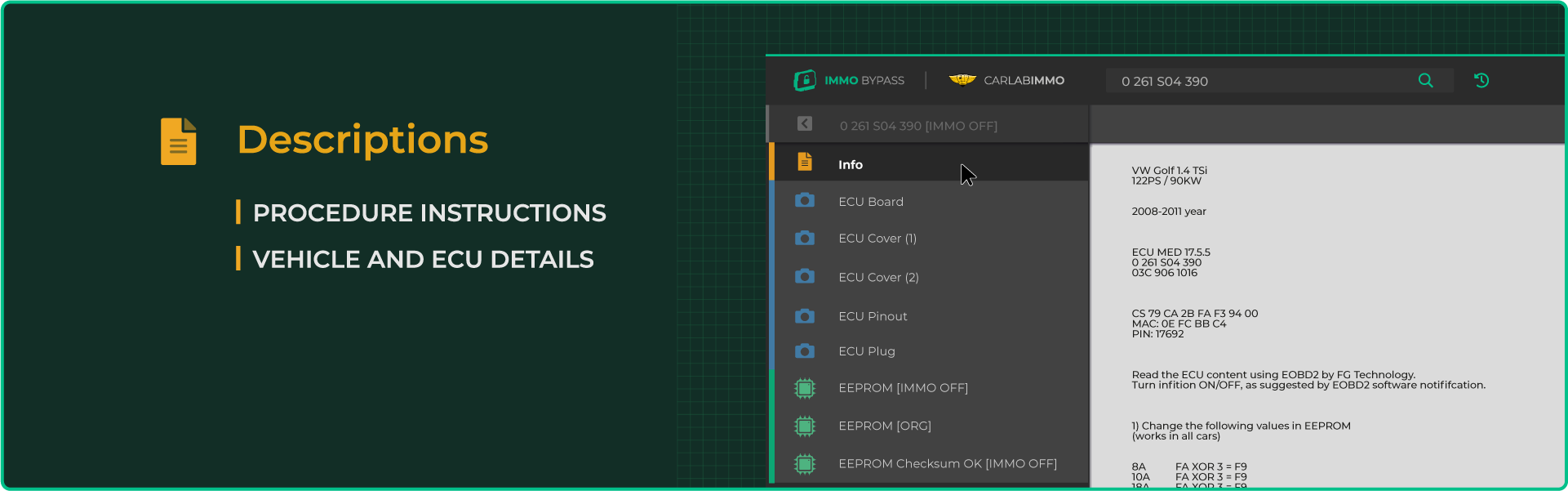
Task: Open EEPROM Checksum OK [IMMO OFF] entry
Action: point(947,464)
